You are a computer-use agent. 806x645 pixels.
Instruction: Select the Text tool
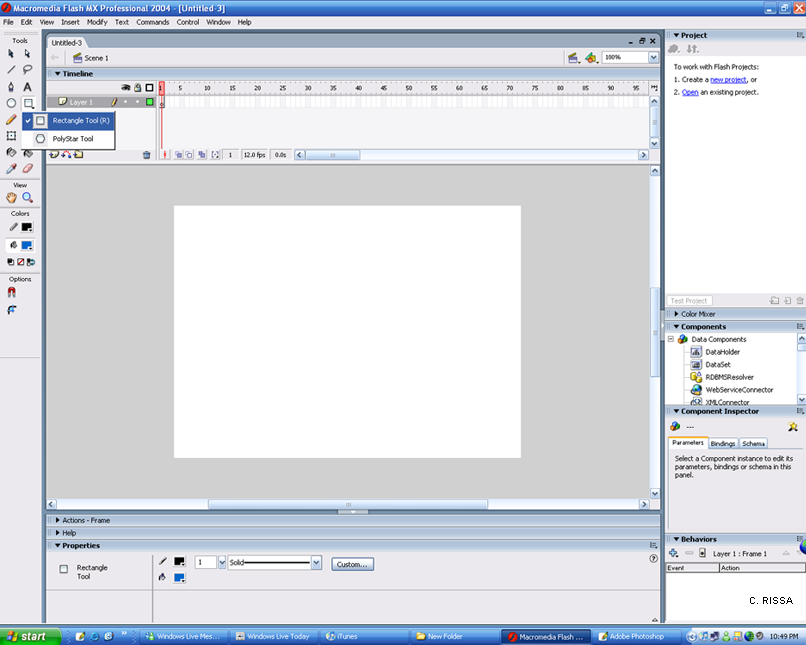click(27, 86)
